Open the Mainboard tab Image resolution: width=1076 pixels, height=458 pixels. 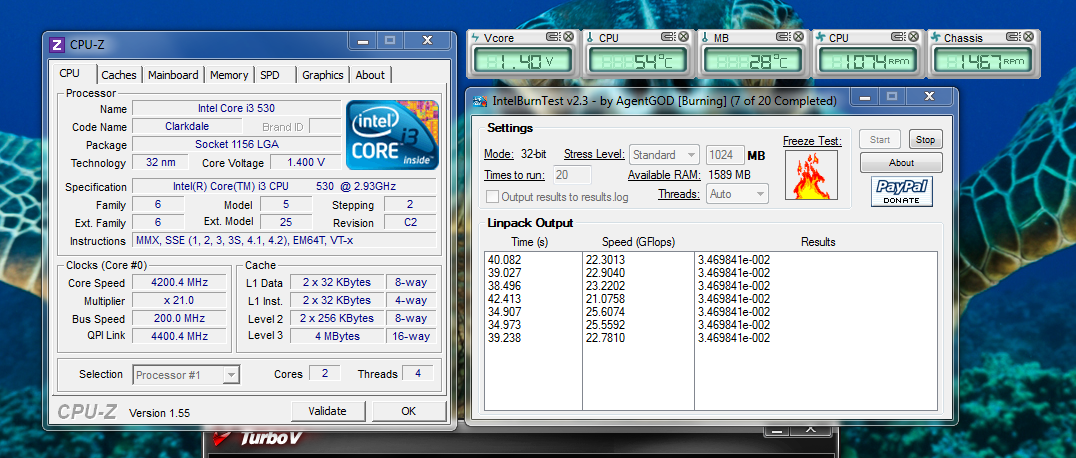[173, 75]
